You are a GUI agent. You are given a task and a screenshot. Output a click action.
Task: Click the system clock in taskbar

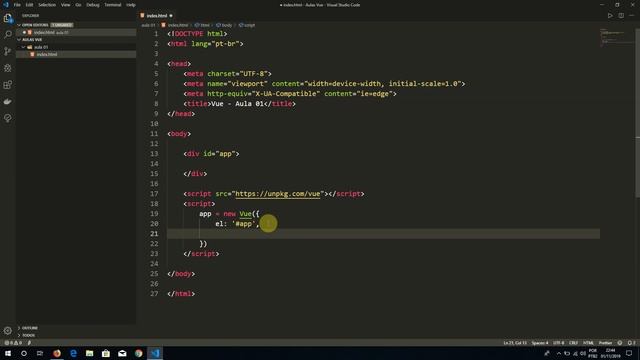[610, 353]
